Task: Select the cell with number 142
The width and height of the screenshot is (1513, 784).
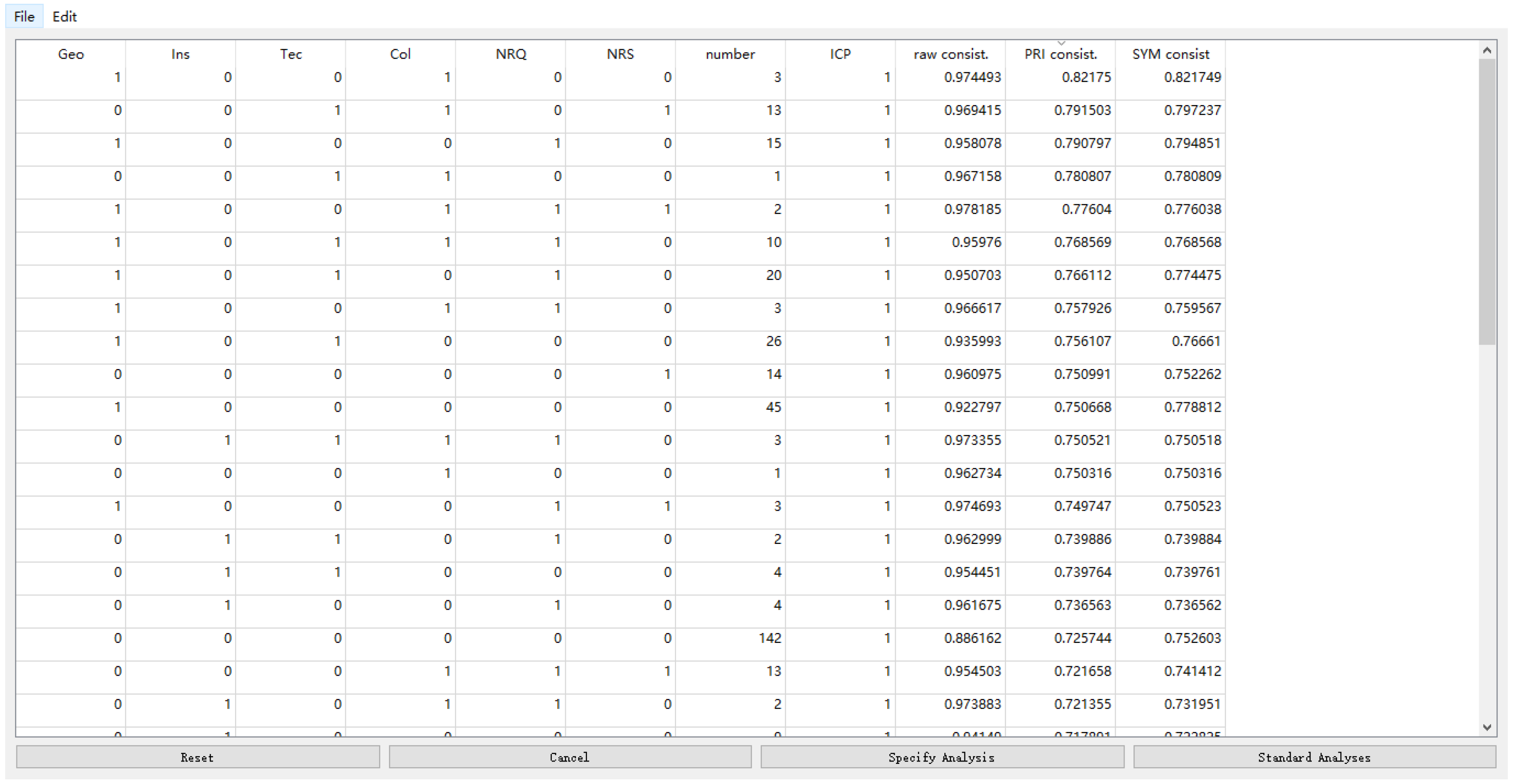Action: 769,638
